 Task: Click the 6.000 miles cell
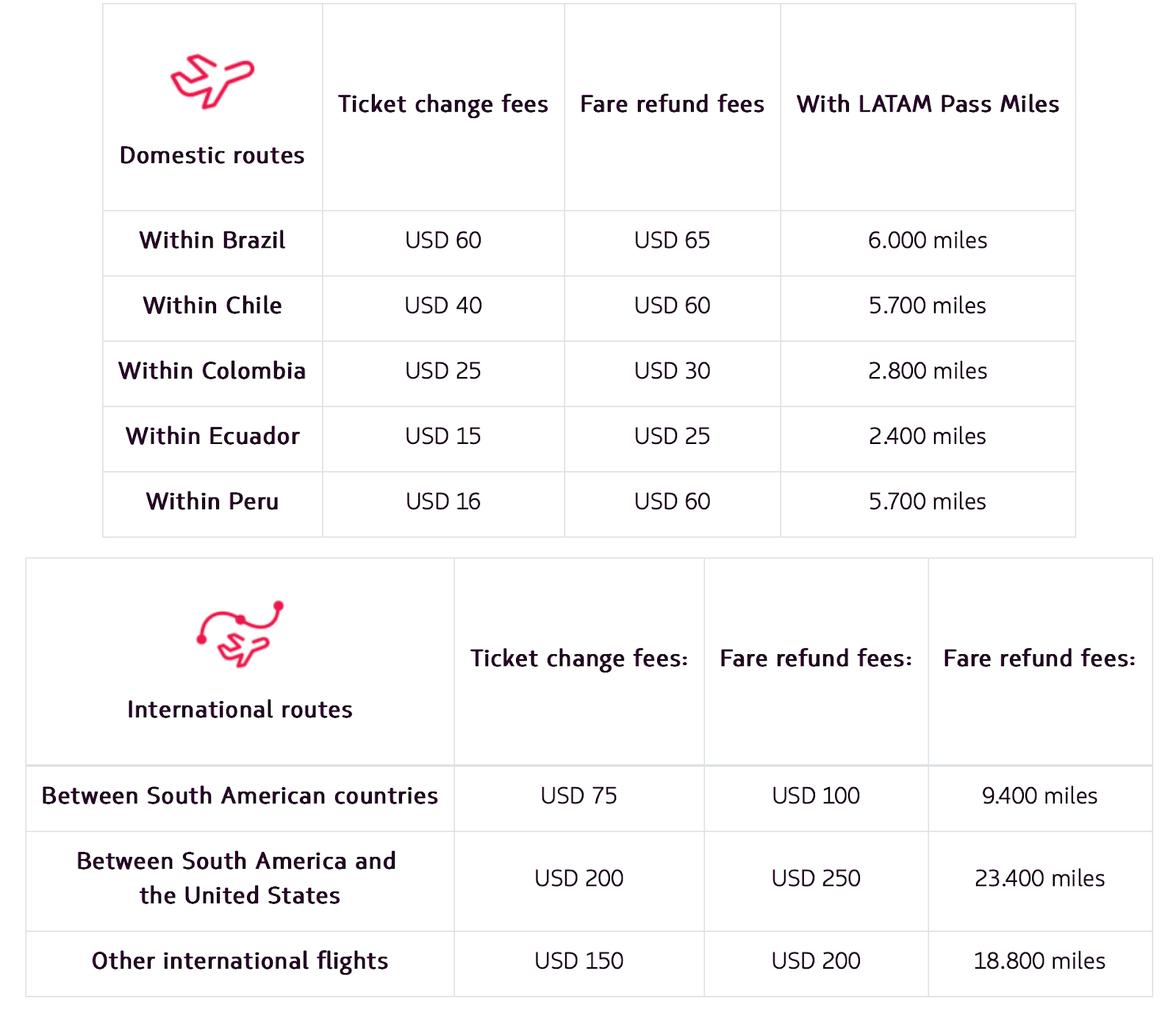(x=928, y=240)
